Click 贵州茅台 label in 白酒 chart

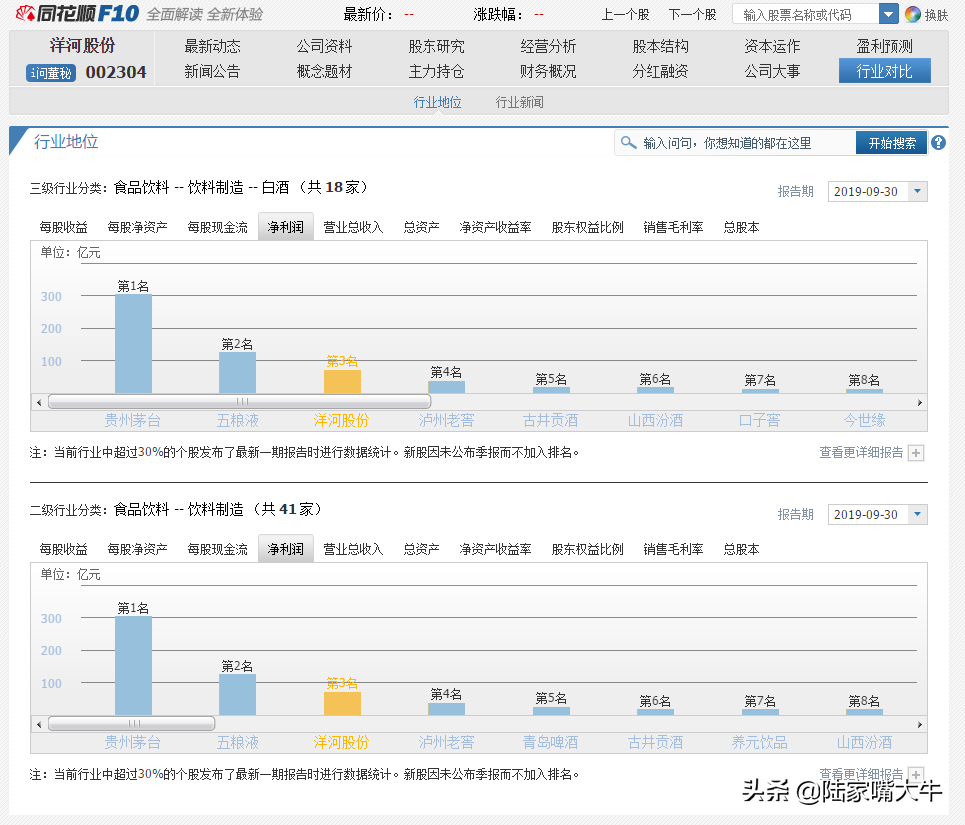pos(132,420)
